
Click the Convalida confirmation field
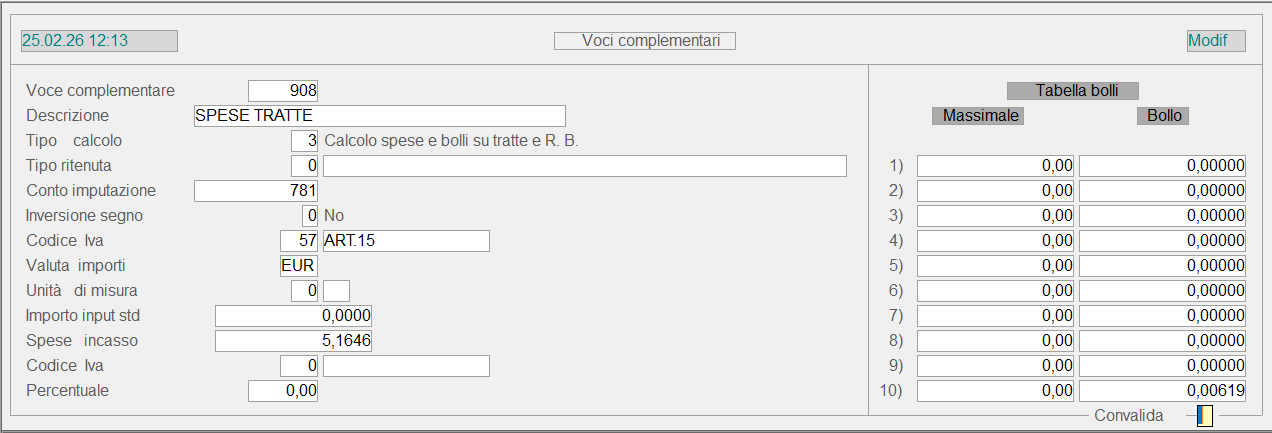[x=1204, y=415]
